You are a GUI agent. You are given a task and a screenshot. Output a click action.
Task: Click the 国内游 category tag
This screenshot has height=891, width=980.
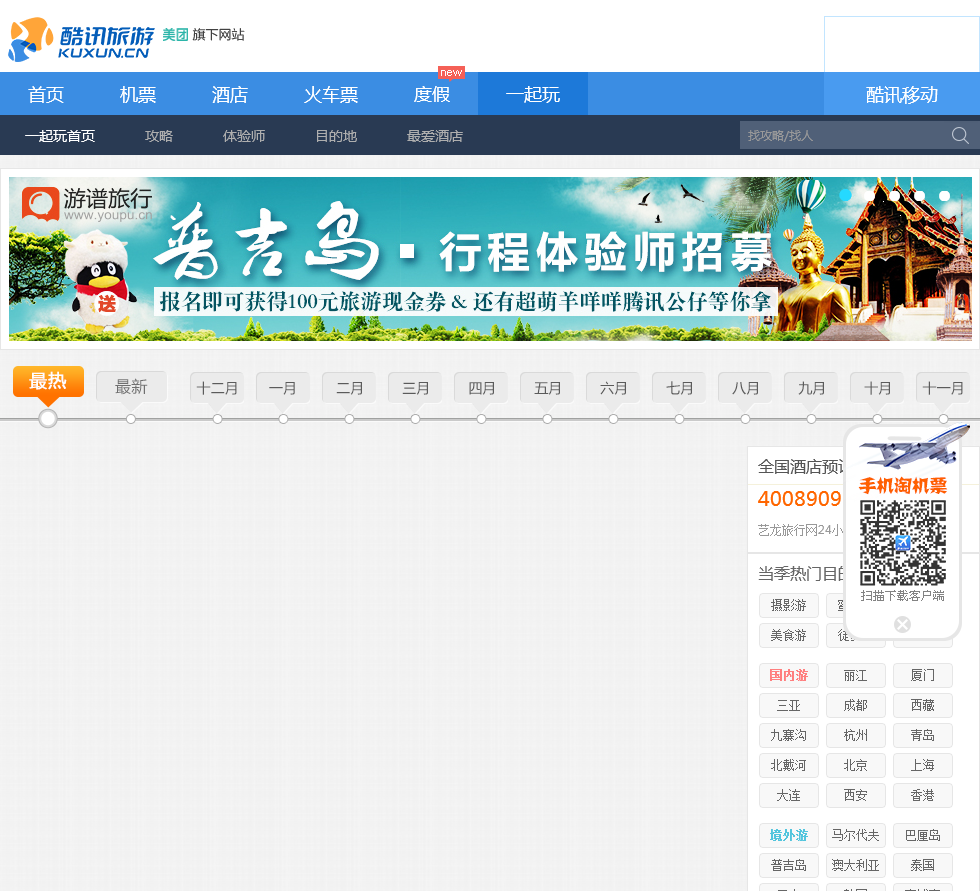(x=789, y=675)
